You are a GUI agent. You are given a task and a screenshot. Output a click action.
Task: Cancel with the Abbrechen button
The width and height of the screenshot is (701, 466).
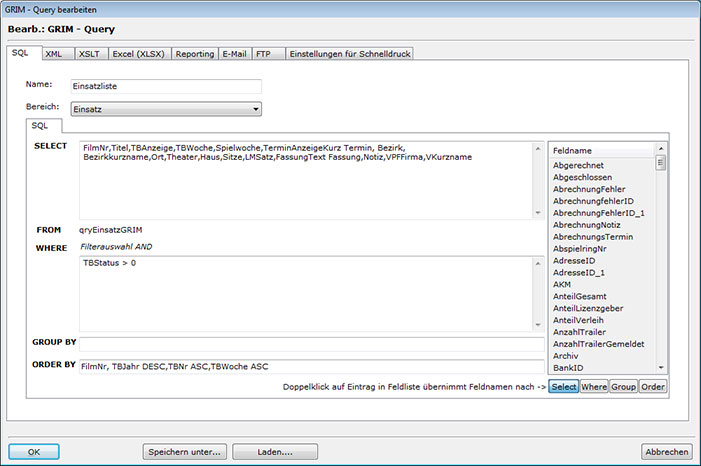click(x=666, y=451)
